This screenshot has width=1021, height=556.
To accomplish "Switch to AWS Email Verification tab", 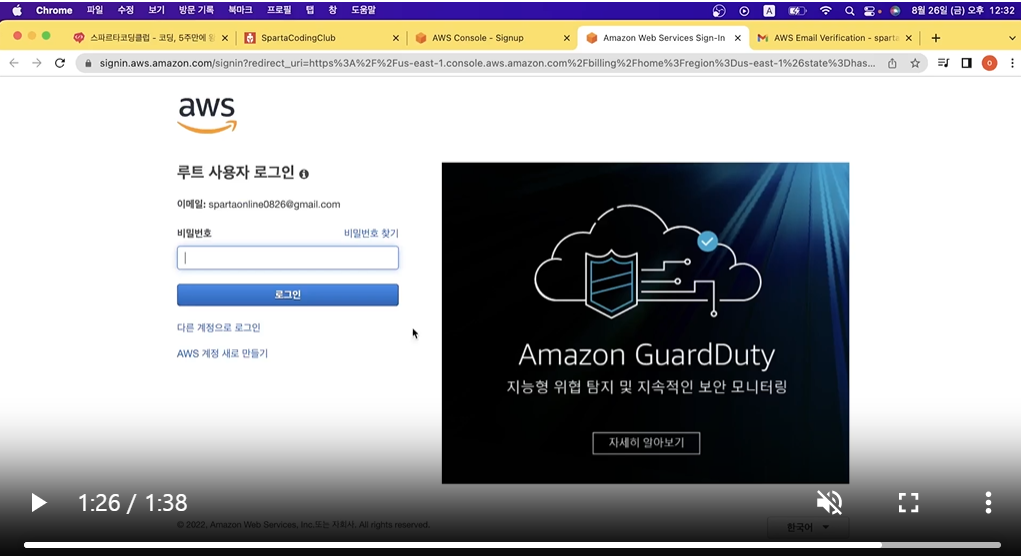I will coord(835,38).
